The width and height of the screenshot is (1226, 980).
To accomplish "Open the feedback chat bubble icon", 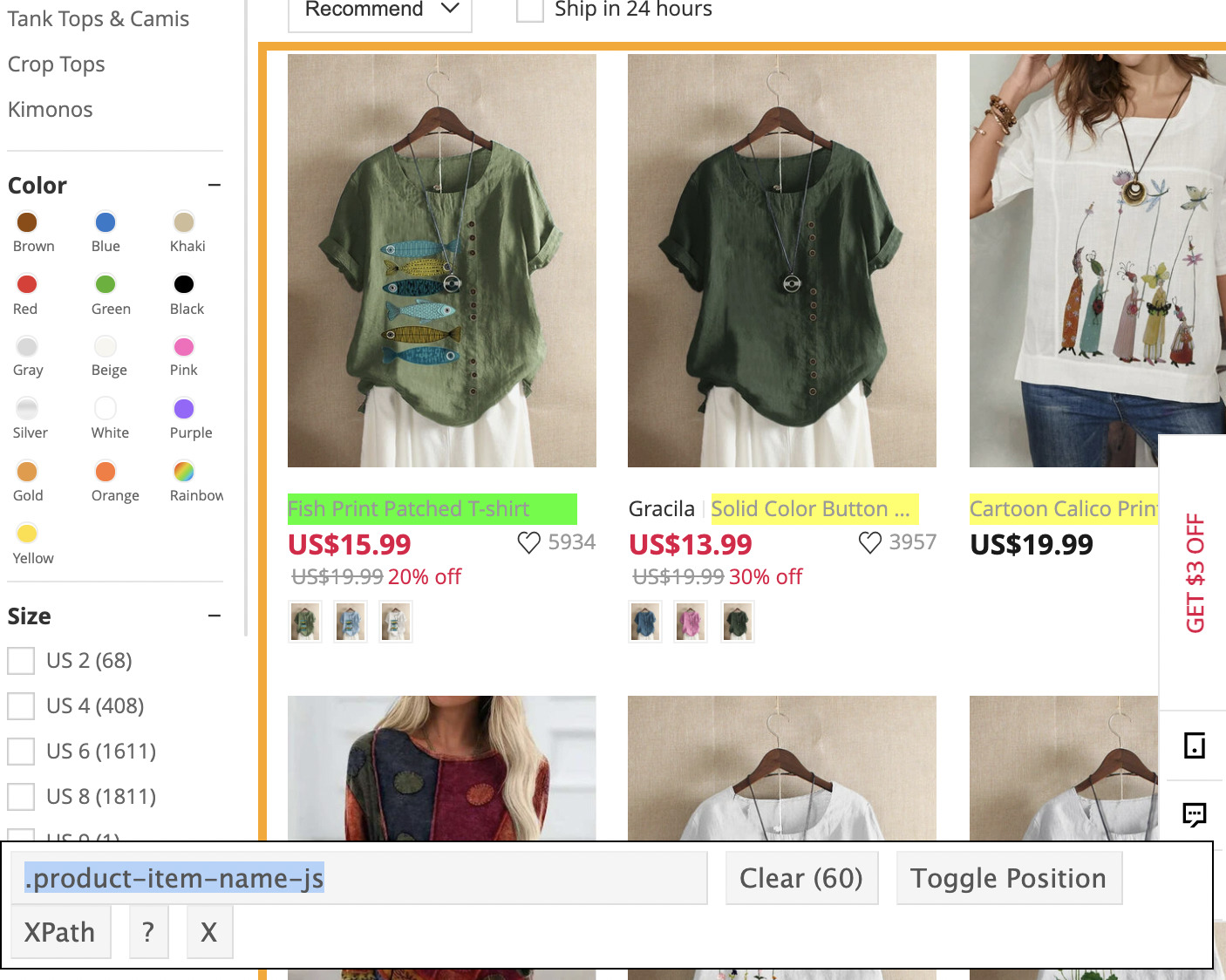I will (1194, 814).
